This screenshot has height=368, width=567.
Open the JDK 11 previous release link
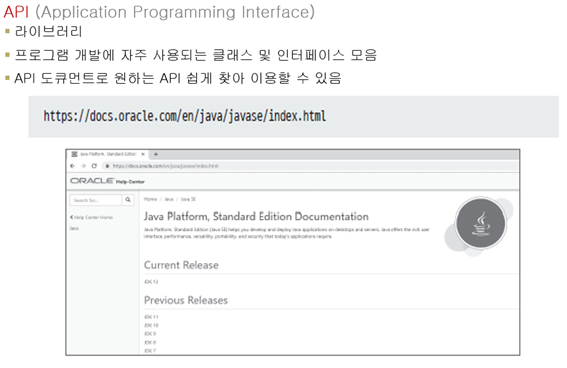(x=151, y=317)
